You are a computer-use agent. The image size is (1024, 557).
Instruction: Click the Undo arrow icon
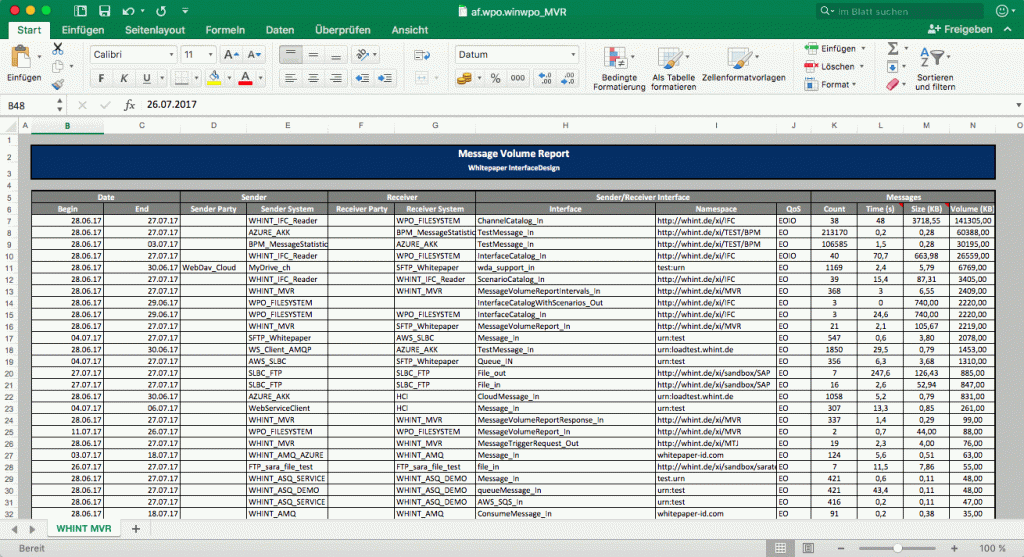point(129,11)
